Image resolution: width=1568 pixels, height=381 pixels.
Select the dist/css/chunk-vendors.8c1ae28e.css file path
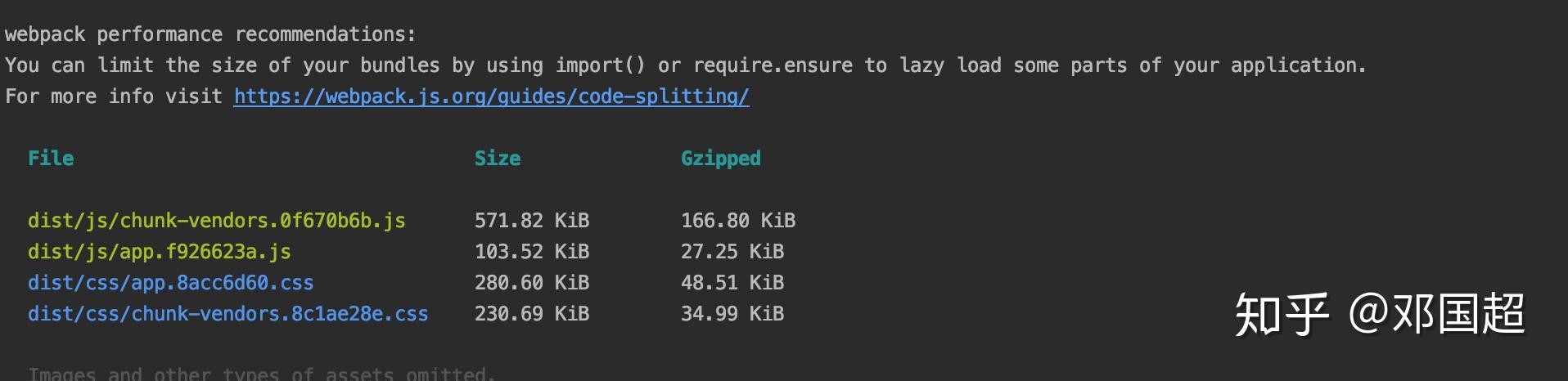[228, 314]
